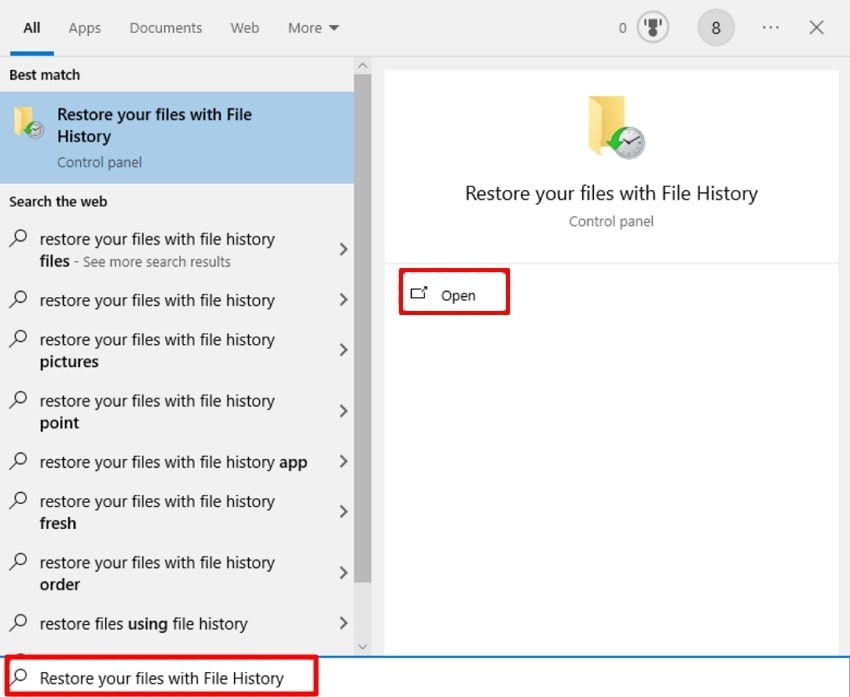Click the launch icon inside the Open button
Viewport: 850px width, 697px height.
[x=421, y=291]
